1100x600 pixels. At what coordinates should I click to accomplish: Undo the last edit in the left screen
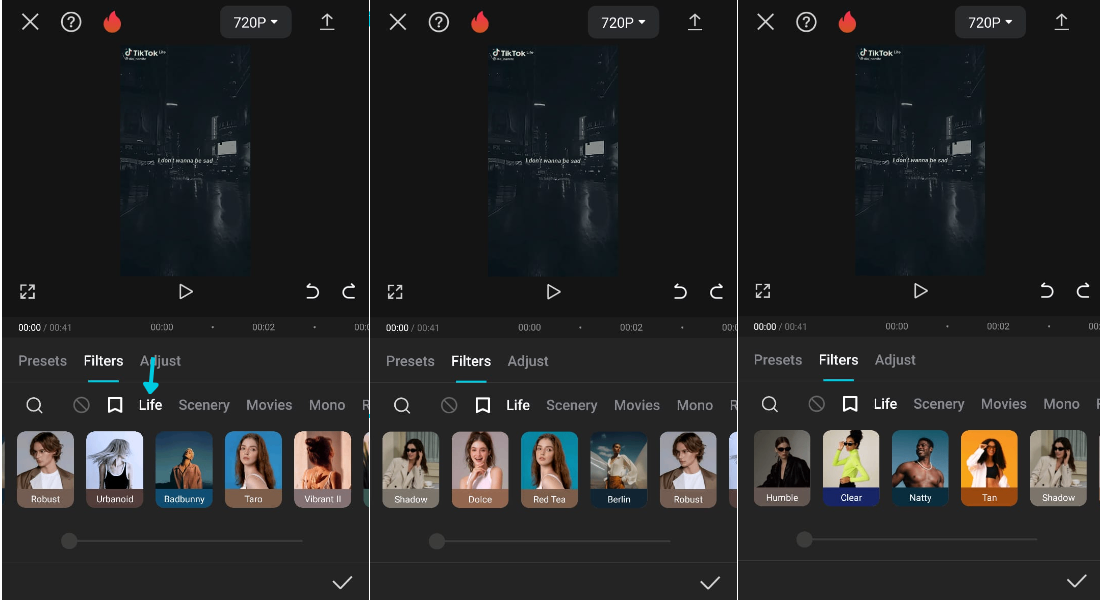coord(312,291)
